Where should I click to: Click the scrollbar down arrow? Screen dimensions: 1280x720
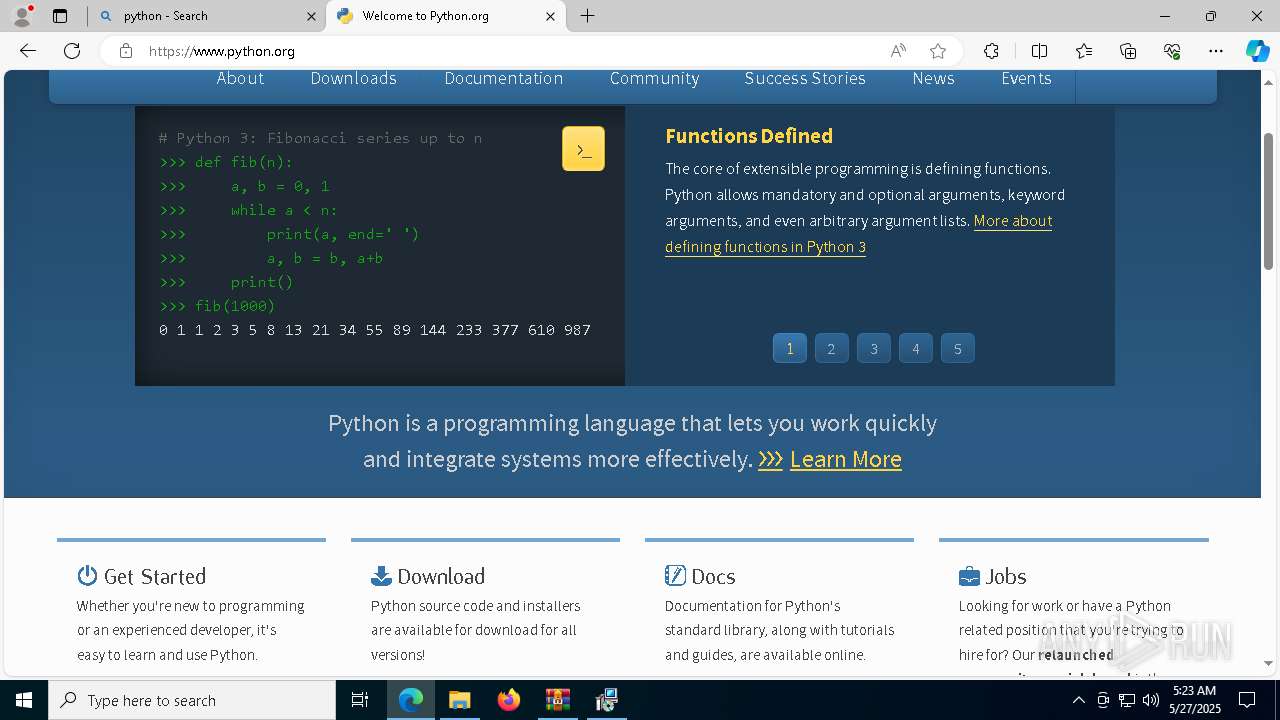[x=1269, y=663]
